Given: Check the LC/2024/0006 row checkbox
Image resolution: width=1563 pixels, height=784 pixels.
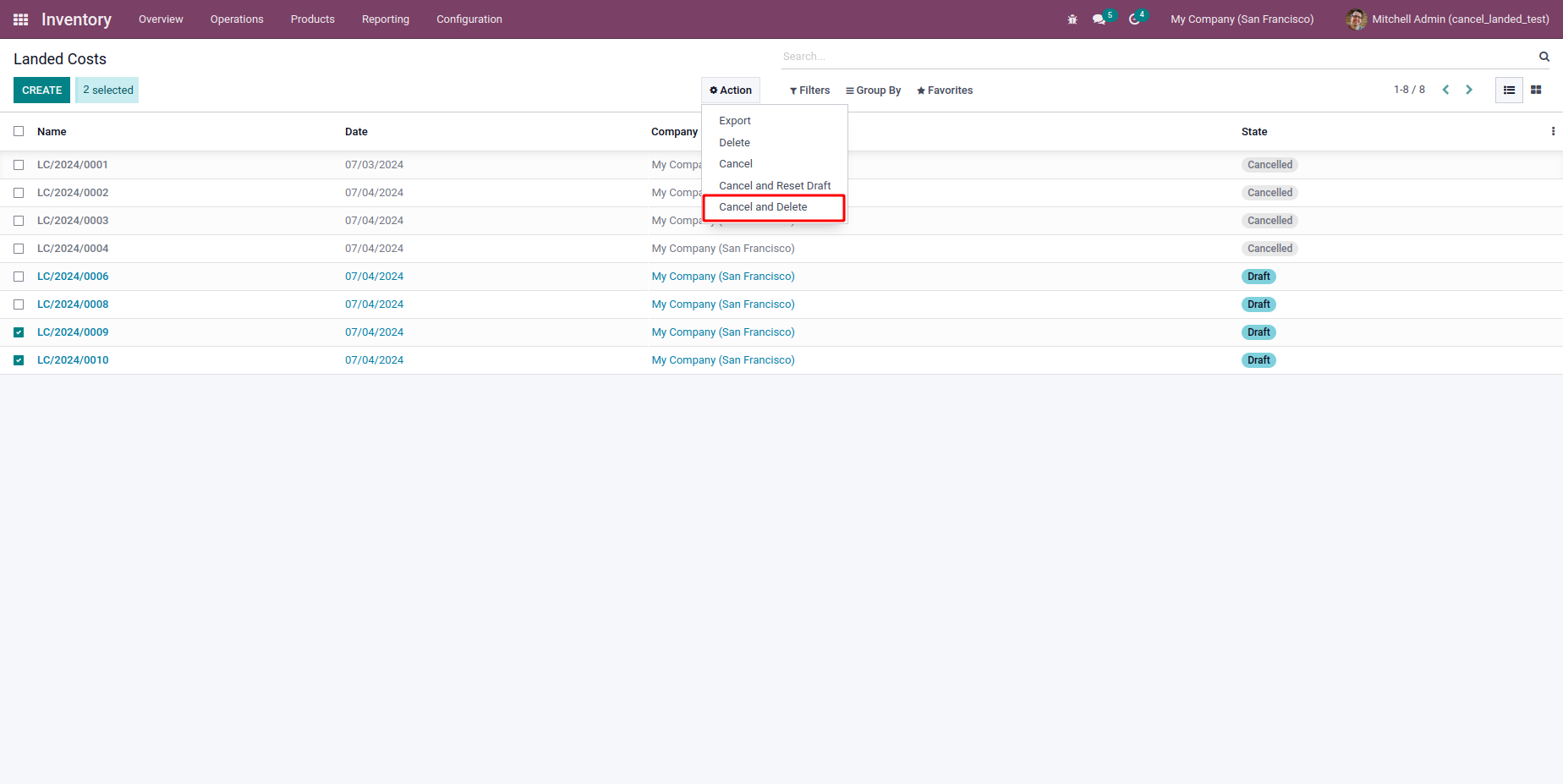Looking at the screenshot, I should [19, 277].
